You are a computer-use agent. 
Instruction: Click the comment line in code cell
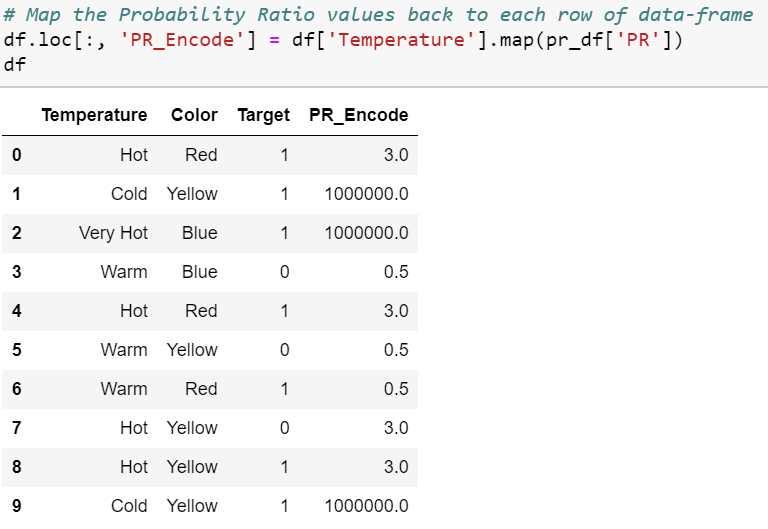click(x=378, y=15)
